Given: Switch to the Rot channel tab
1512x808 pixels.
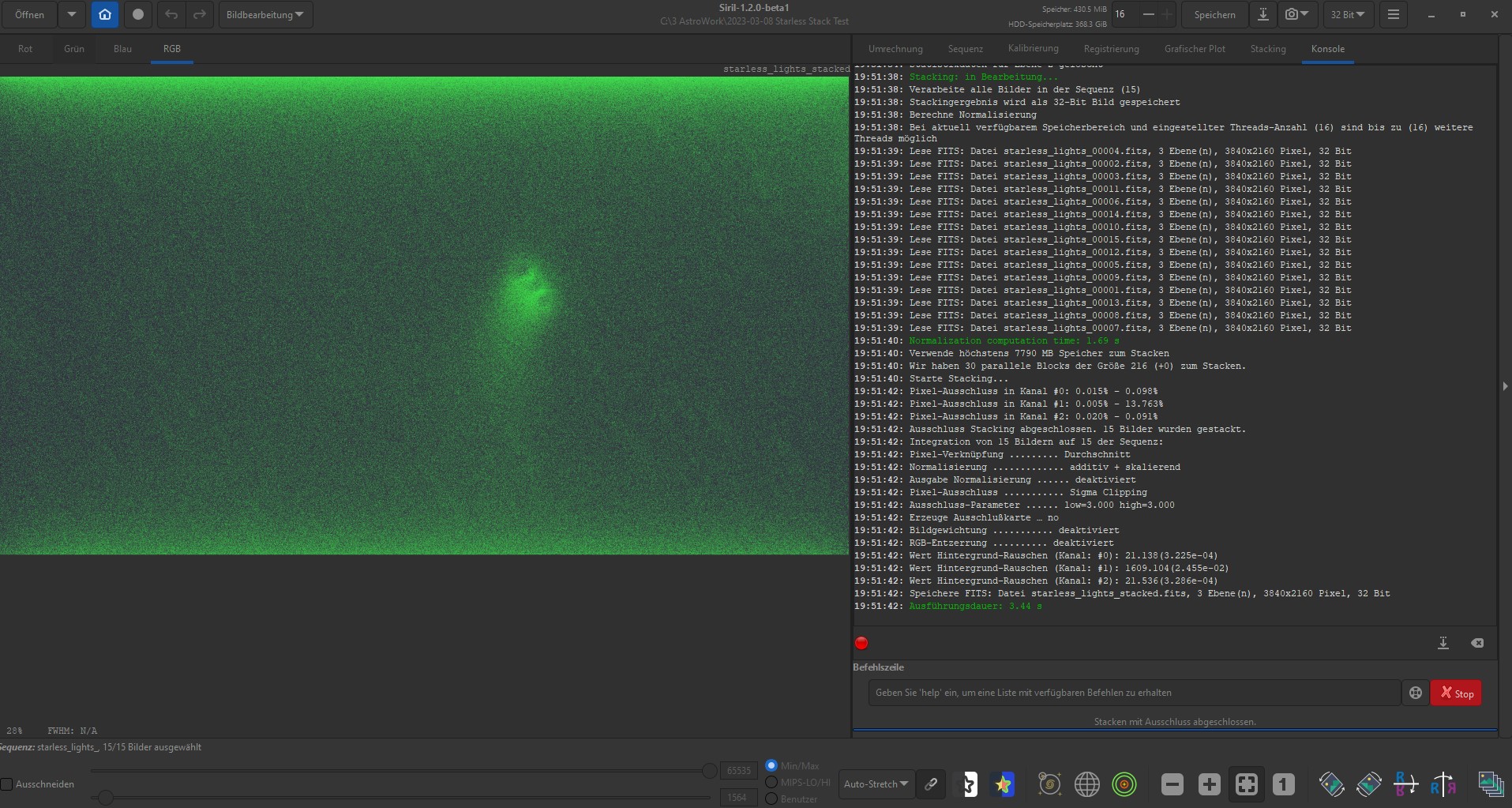Looking at the screenshot, I should tap(25, 48).
